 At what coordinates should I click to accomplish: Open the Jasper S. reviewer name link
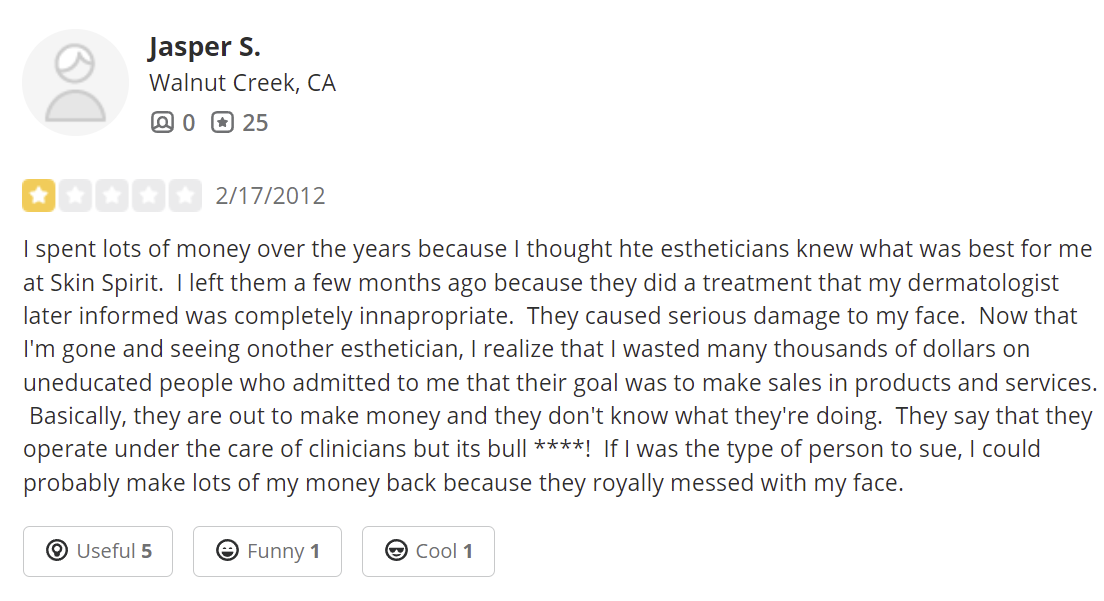204,47
